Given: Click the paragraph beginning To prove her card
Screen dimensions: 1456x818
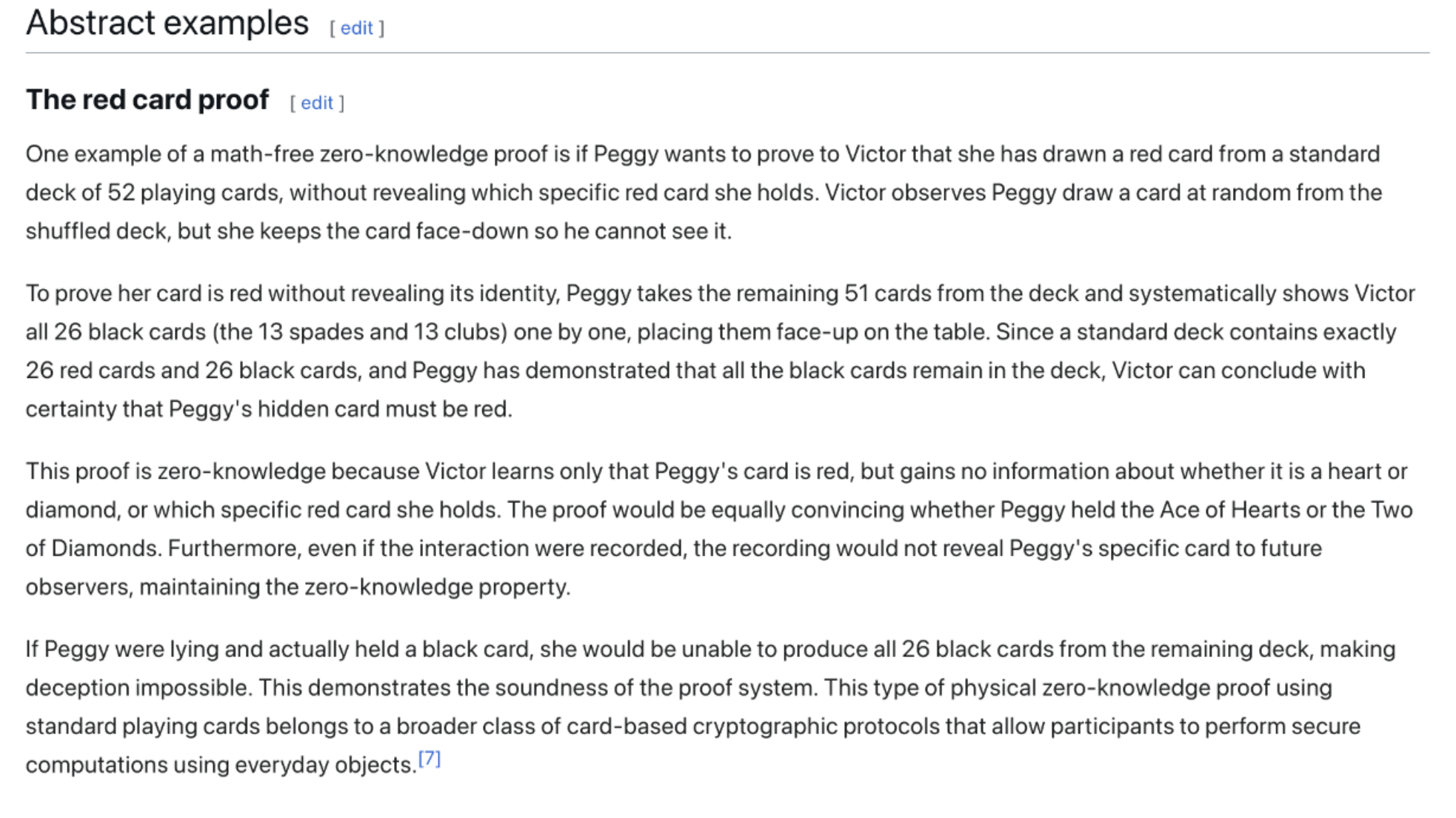Looking at the screenshot, I should click(x=721, y=351).
